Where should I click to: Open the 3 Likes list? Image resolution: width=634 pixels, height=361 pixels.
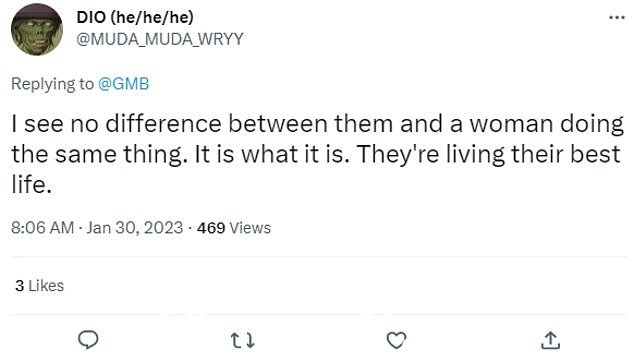click(40, 286)
